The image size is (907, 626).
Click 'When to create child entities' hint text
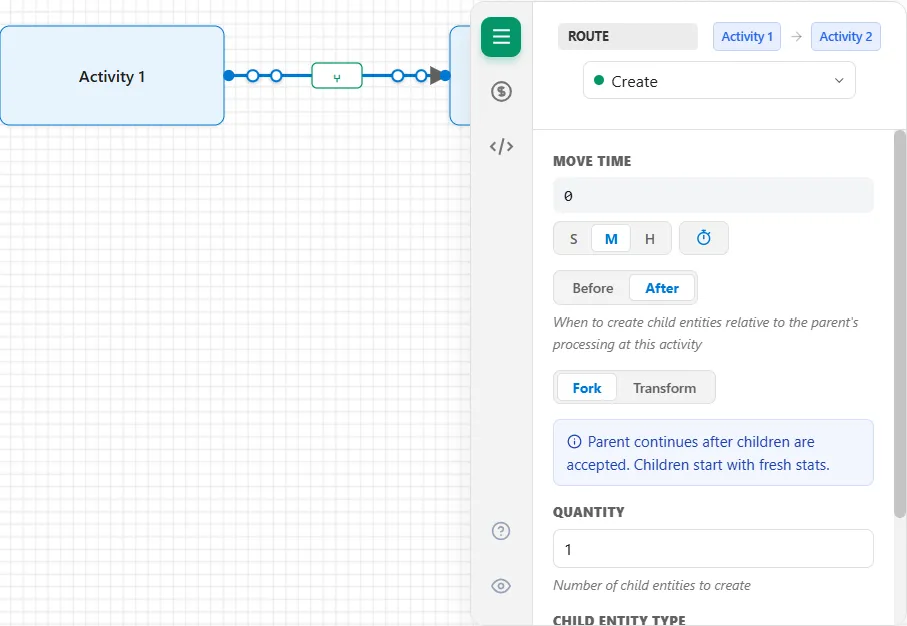point(705,333)
